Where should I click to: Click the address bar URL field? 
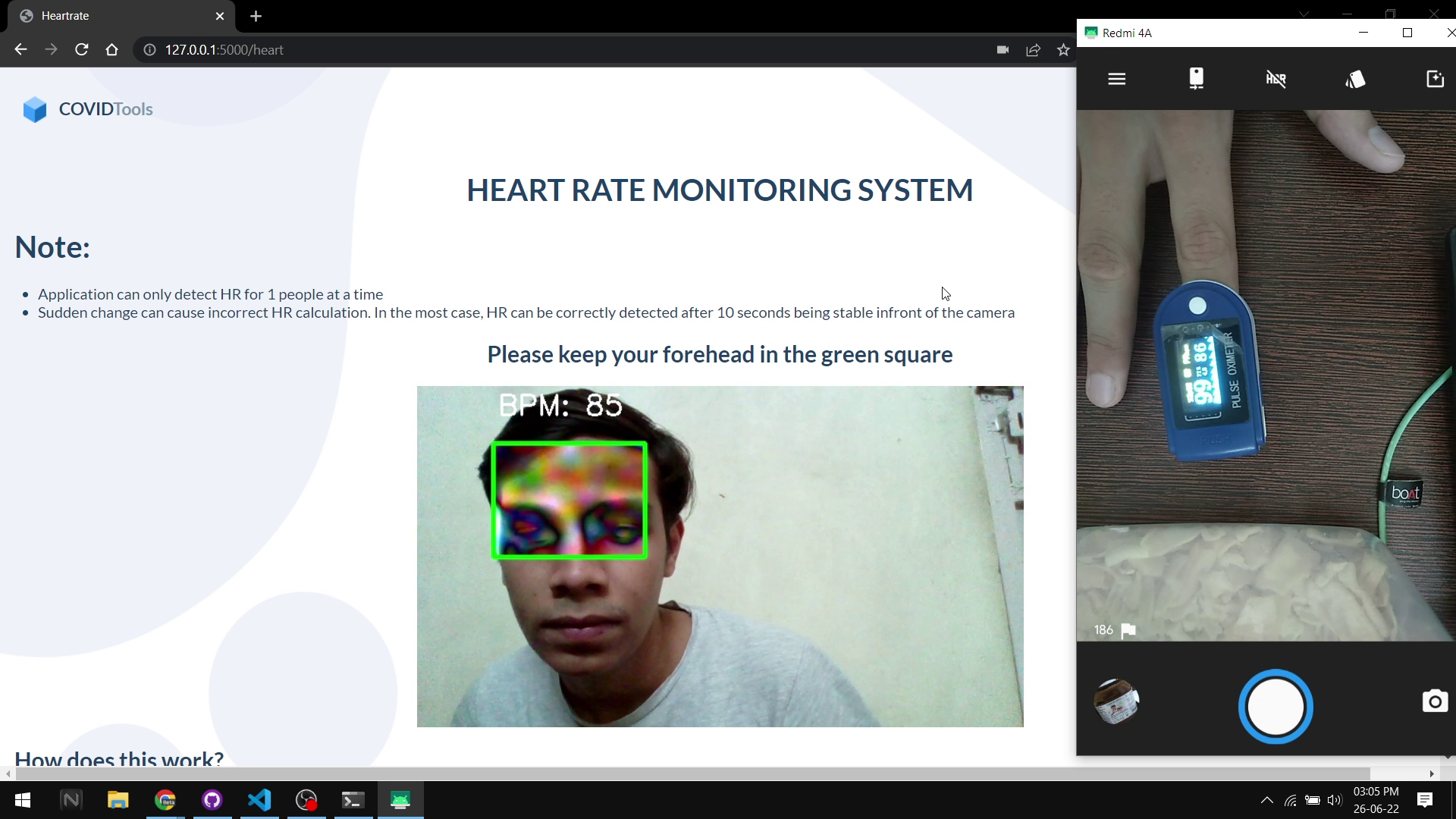[531, 50]
